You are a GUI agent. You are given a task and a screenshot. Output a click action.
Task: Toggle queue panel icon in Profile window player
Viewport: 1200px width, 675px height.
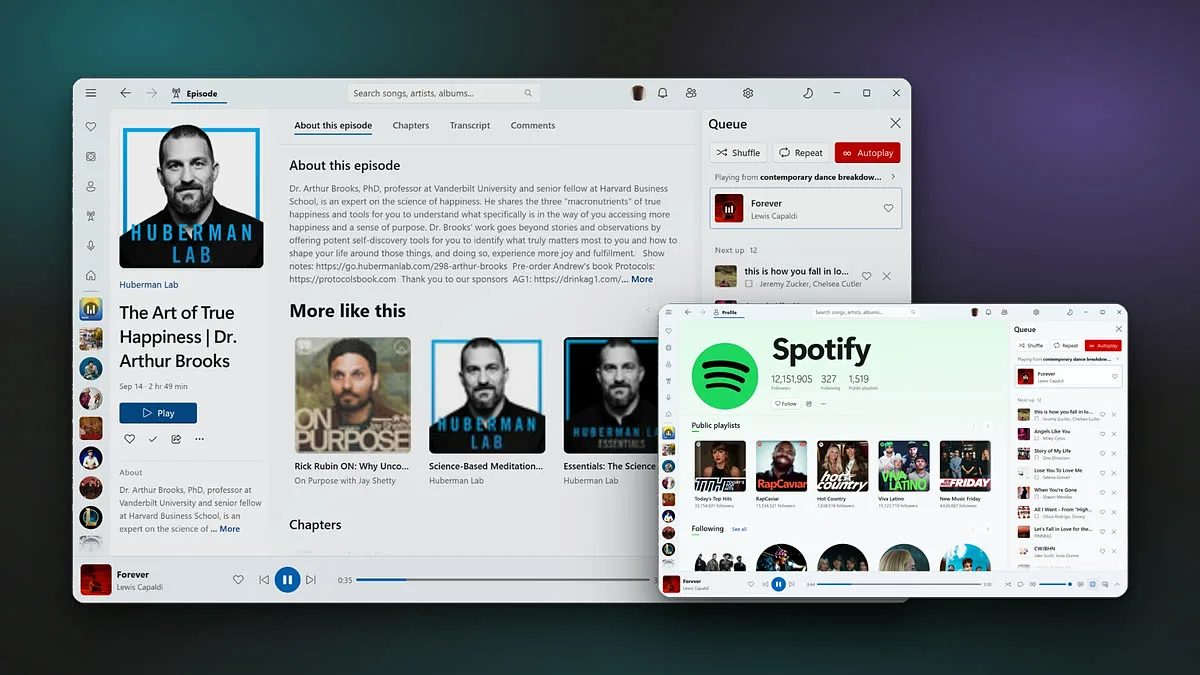coord(1092,584)
